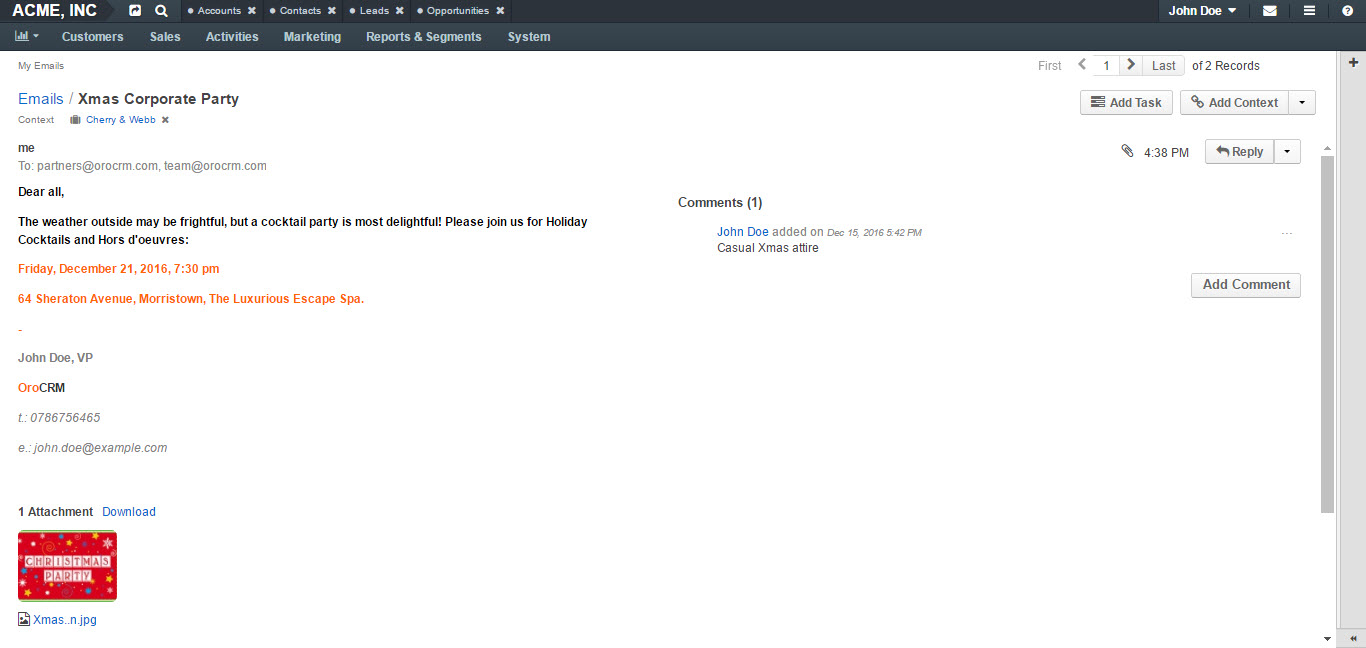Image resolution: width=1366 pixels, height=648 pixels.
Task: Click the Casual Xmas attire comment text
Action: tap(768, 248)
